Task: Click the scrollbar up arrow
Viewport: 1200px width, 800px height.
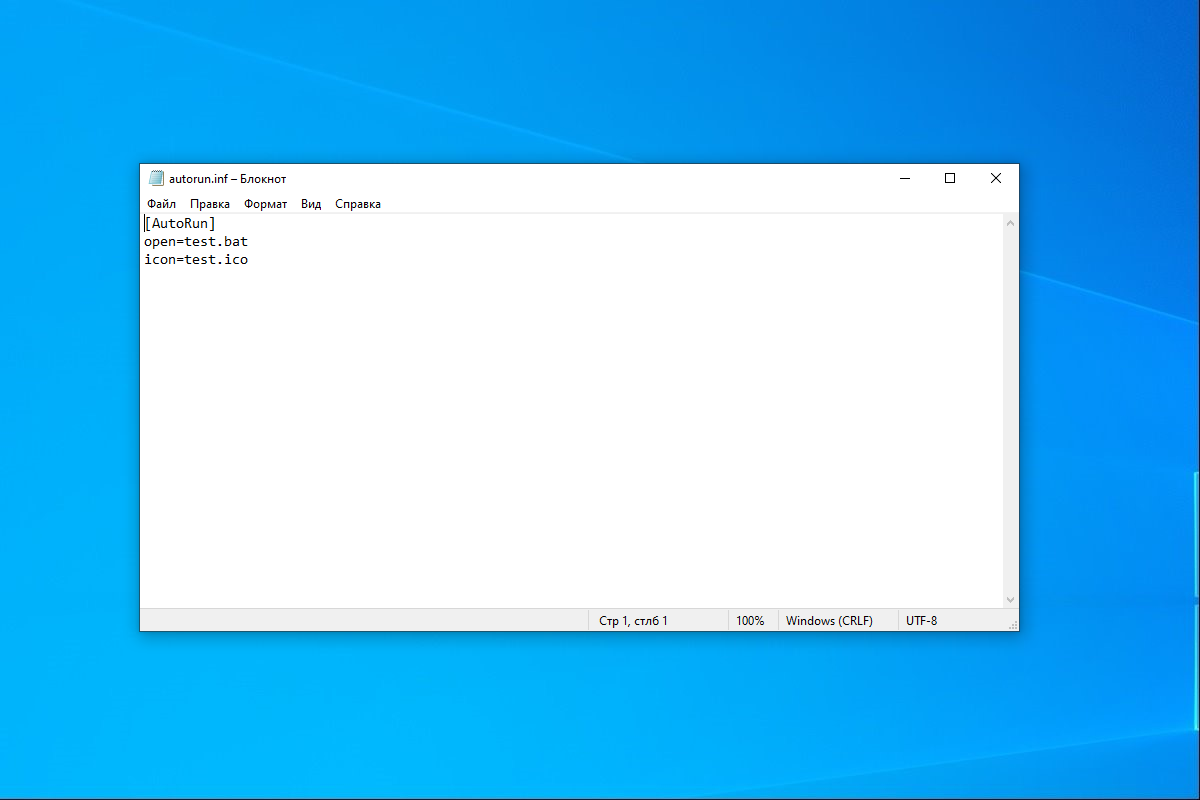Action: (1010, 223)
